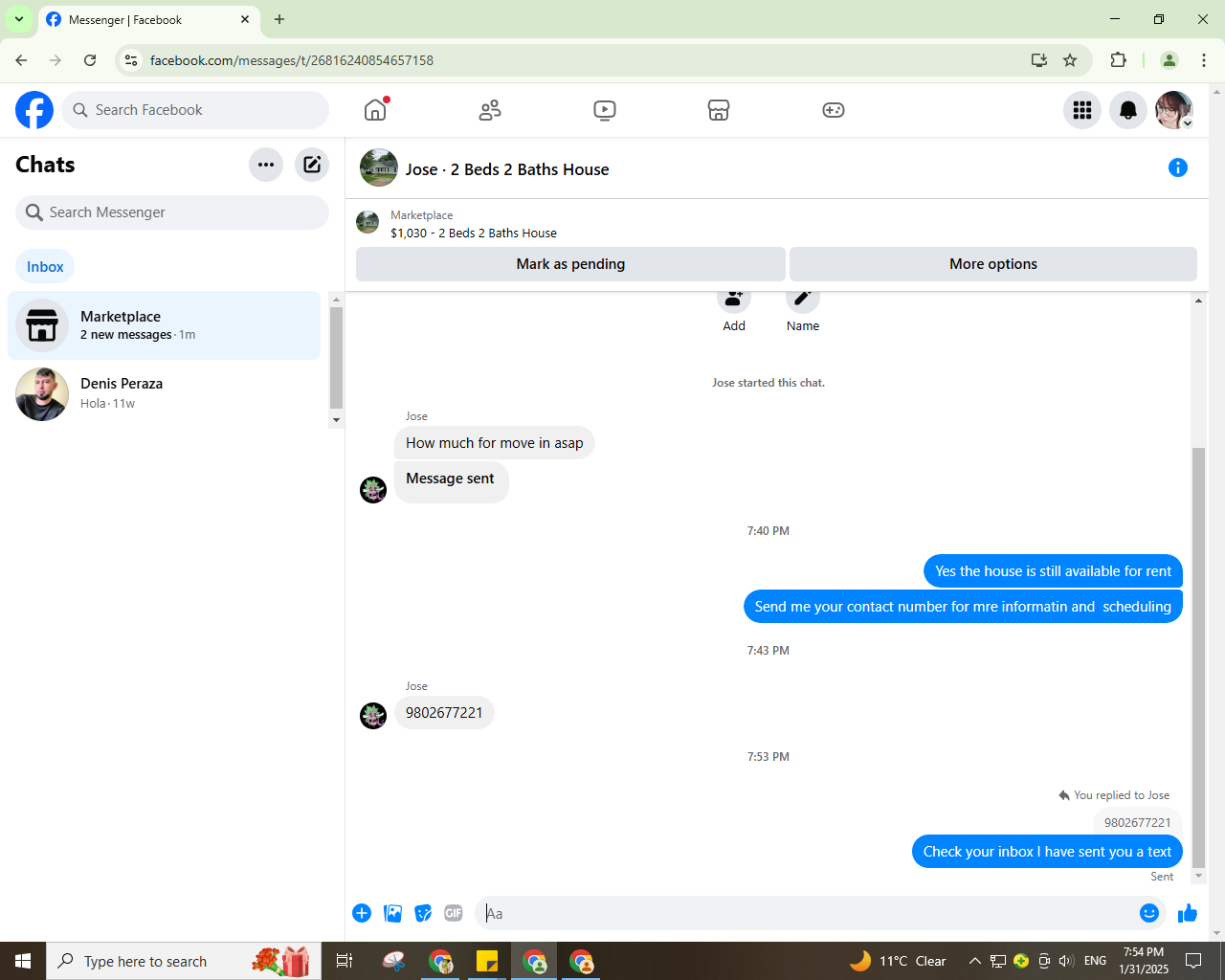The width and height of the screenshot is (1225, 980).
Task: Open the site information icon in address bar
Action: [x=132, y=60]
